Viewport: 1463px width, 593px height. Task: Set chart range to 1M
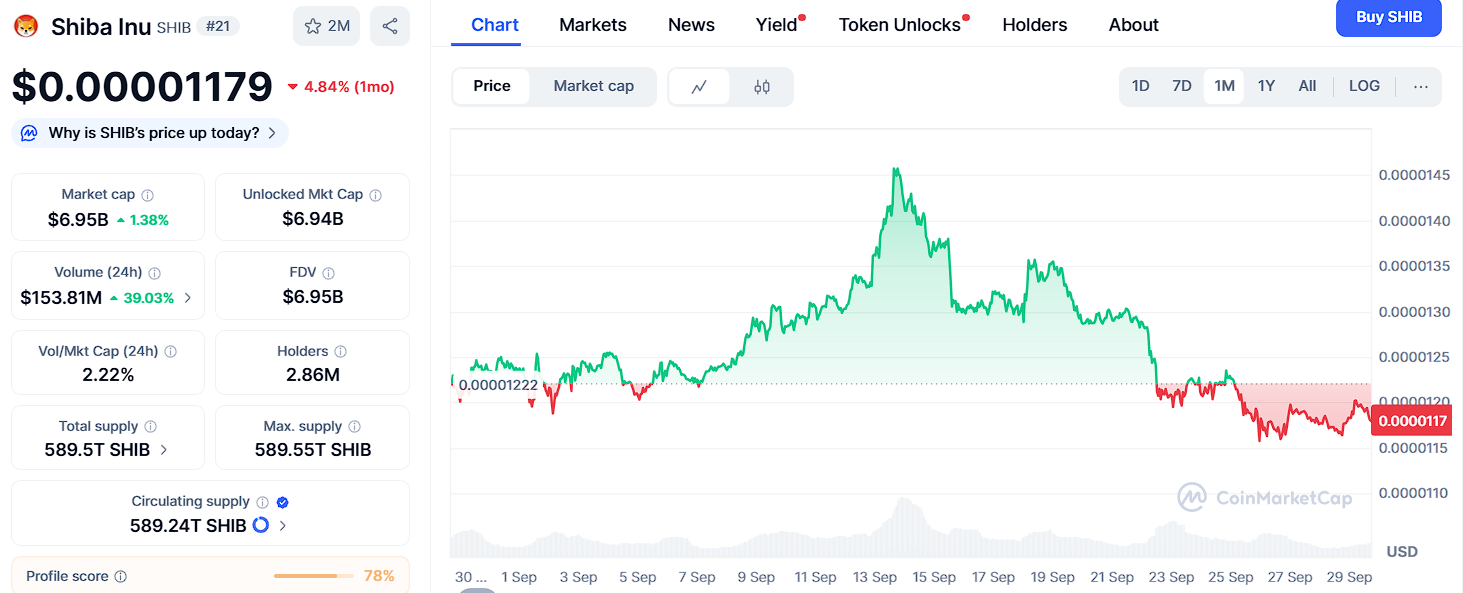1225,86
